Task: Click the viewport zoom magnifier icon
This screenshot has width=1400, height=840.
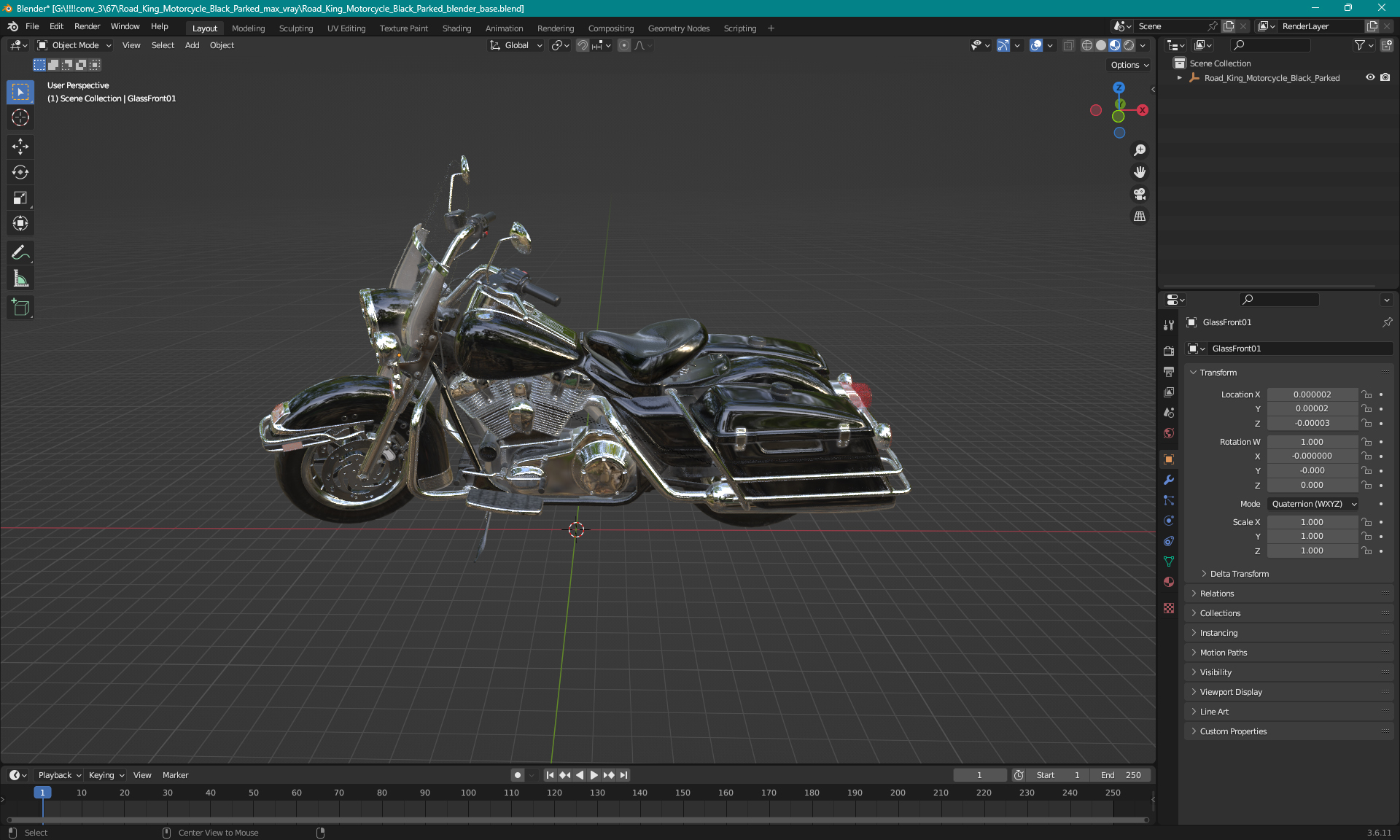Action: click(x=1140, y=150)
